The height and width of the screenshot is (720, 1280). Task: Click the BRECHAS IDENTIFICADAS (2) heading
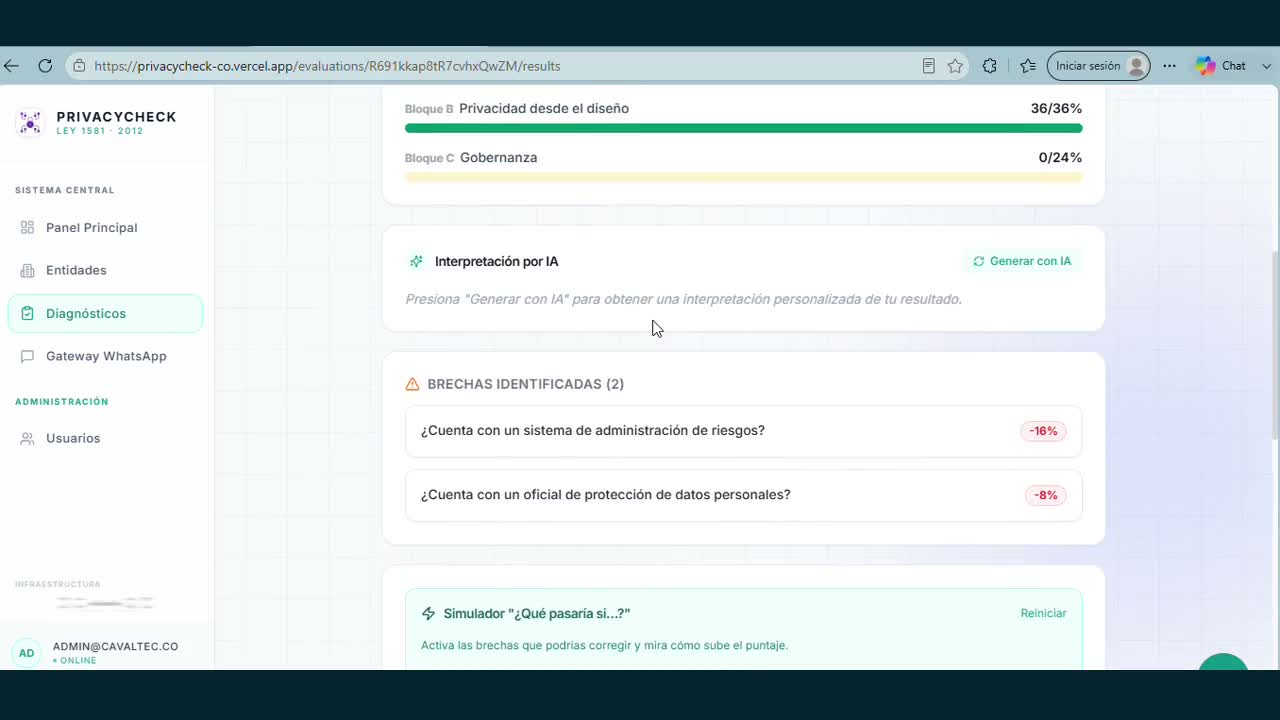click(525, 384)
